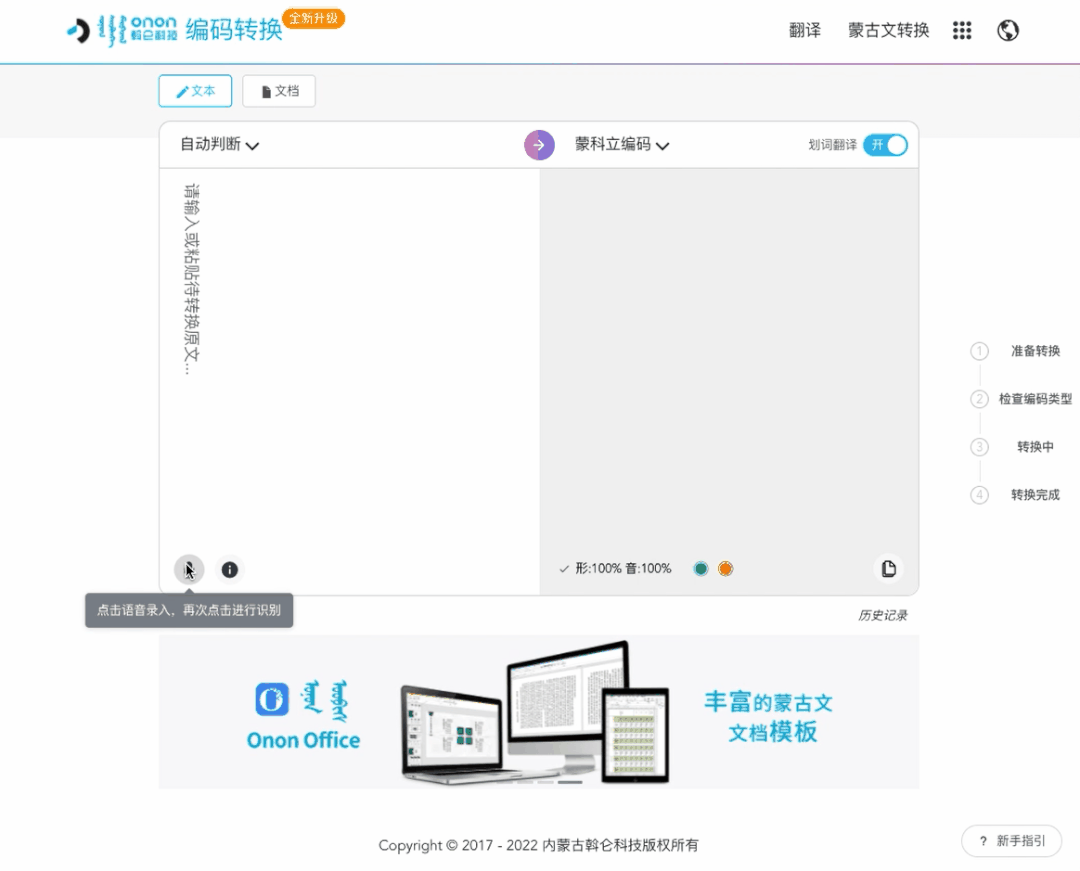Expand the source language chevron
The height and width of the screenshot is (871, 1080).
[x=253, y=146]
